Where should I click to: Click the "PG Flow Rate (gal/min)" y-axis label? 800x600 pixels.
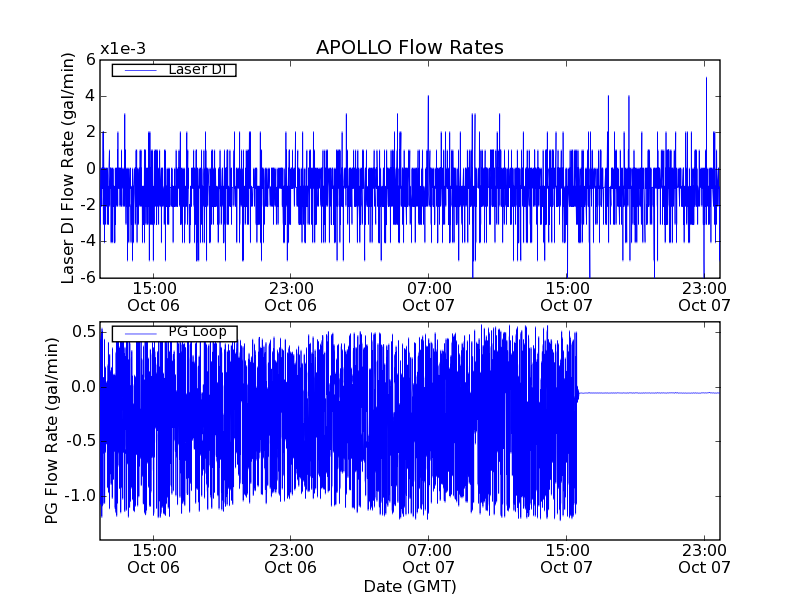[x=51, y=431]
